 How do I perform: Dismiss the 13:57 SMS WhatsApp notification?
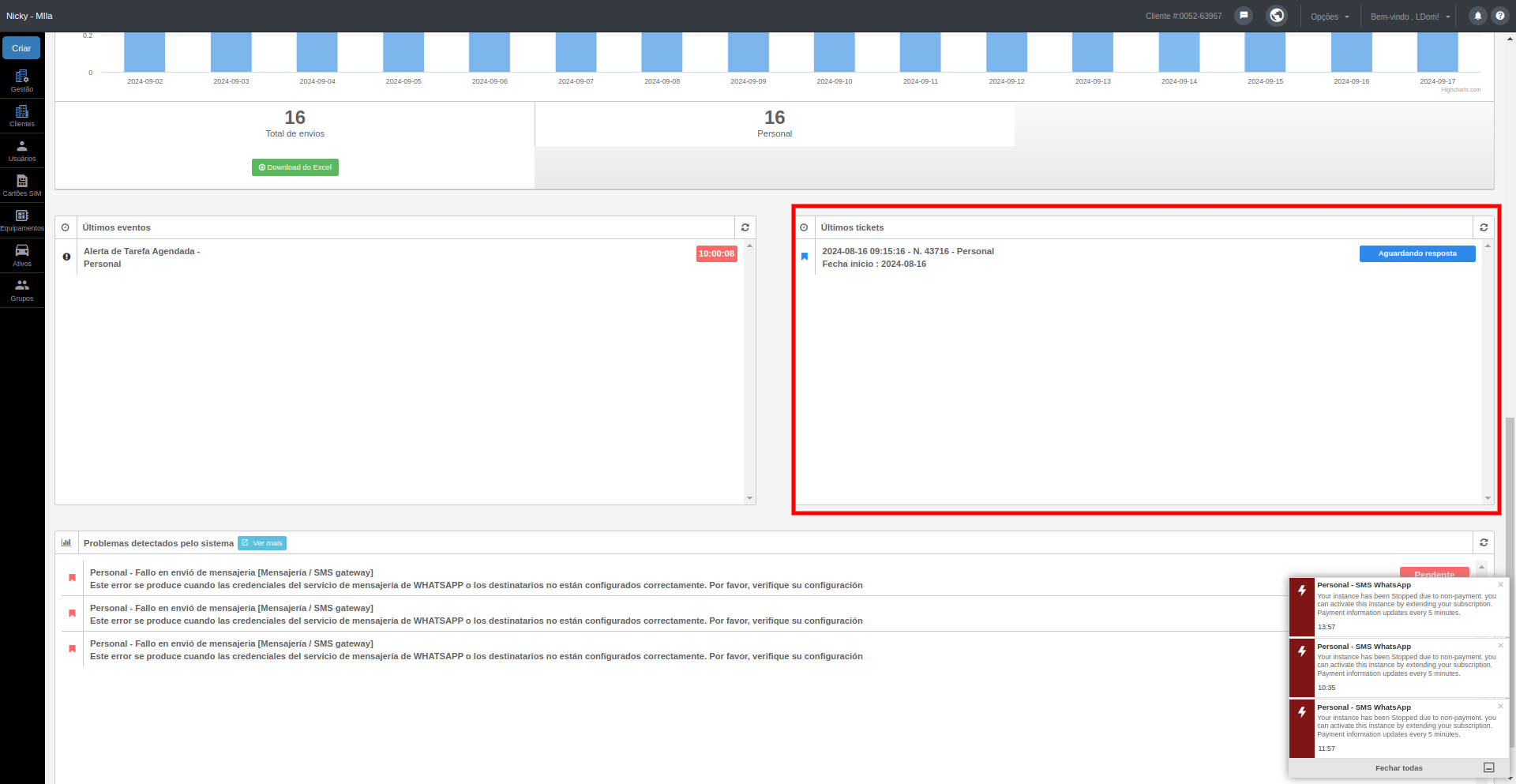click(1501, 585)
